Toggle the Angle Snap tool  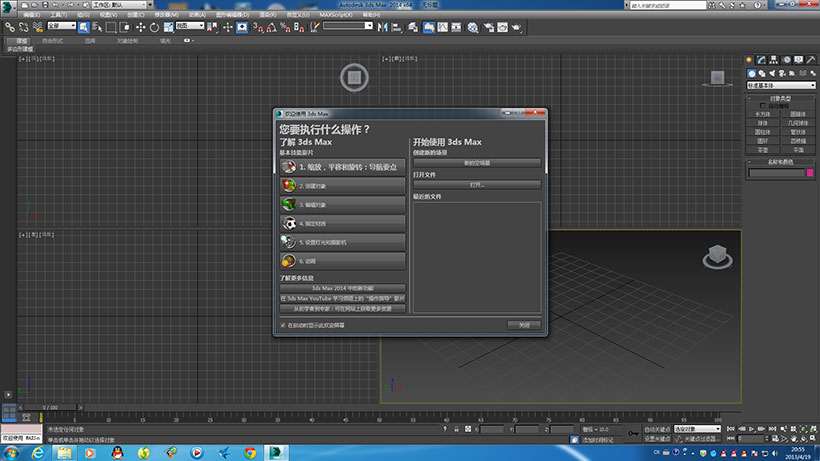point(271,27)
